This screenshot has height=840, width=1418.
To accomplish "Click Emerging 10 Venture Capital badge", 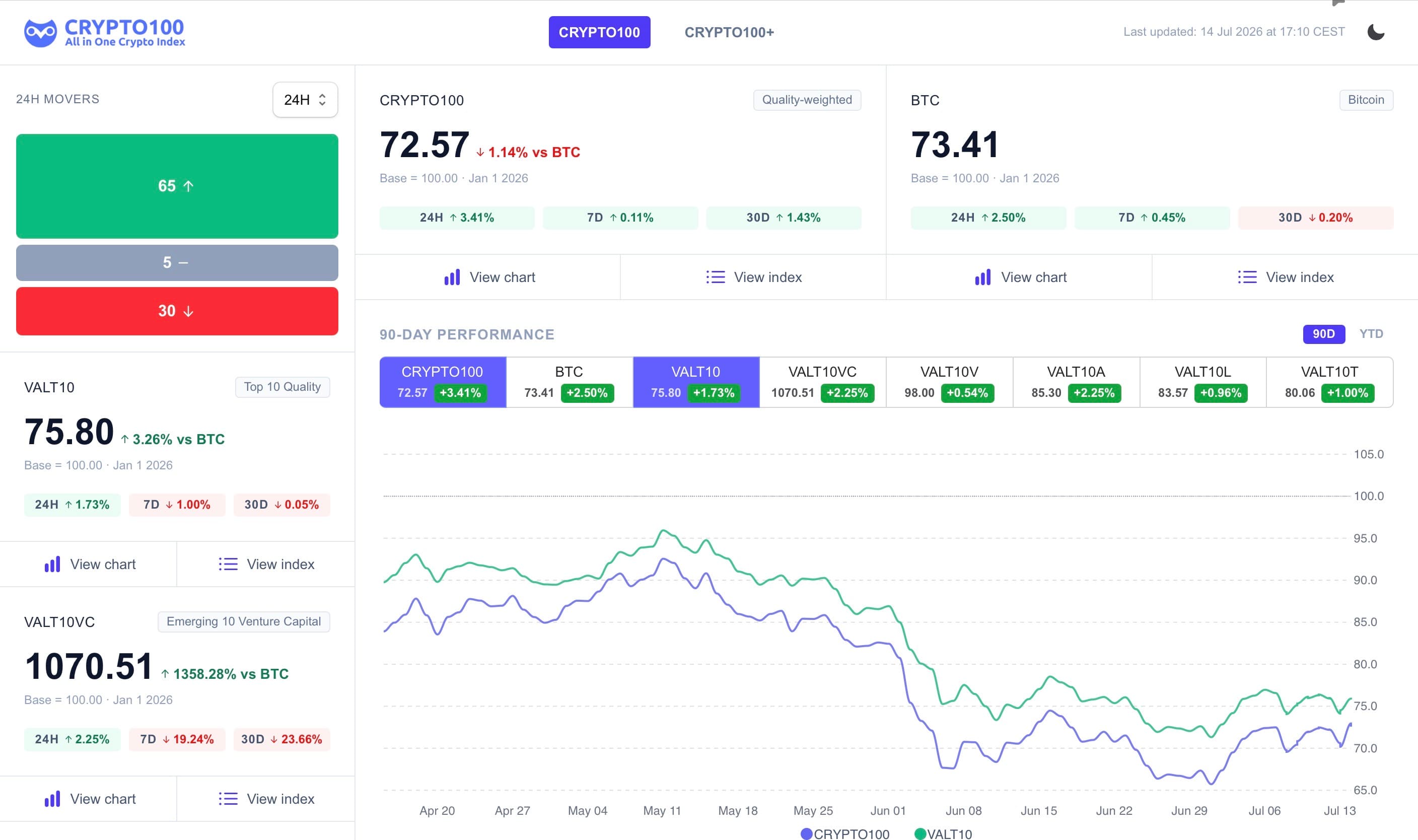I will point(244,621).
